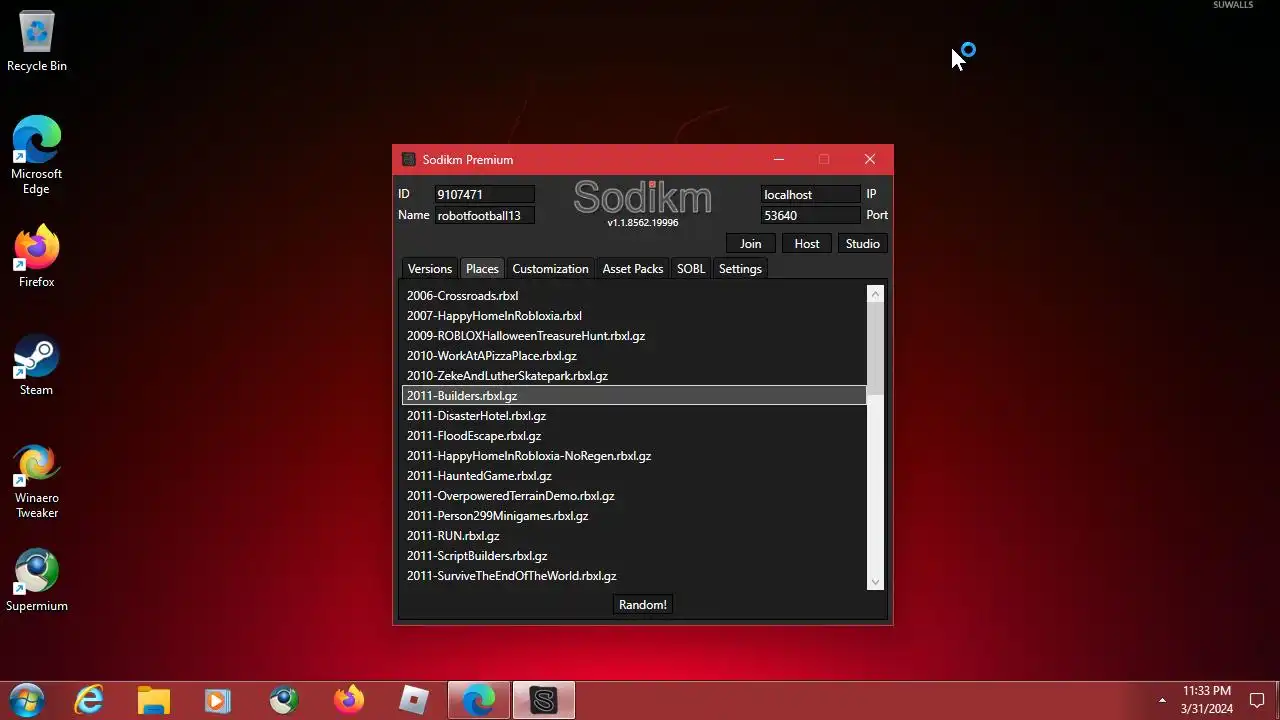Click the Join button
This screenshot has height=720, width=1280.
coord(751,244)
